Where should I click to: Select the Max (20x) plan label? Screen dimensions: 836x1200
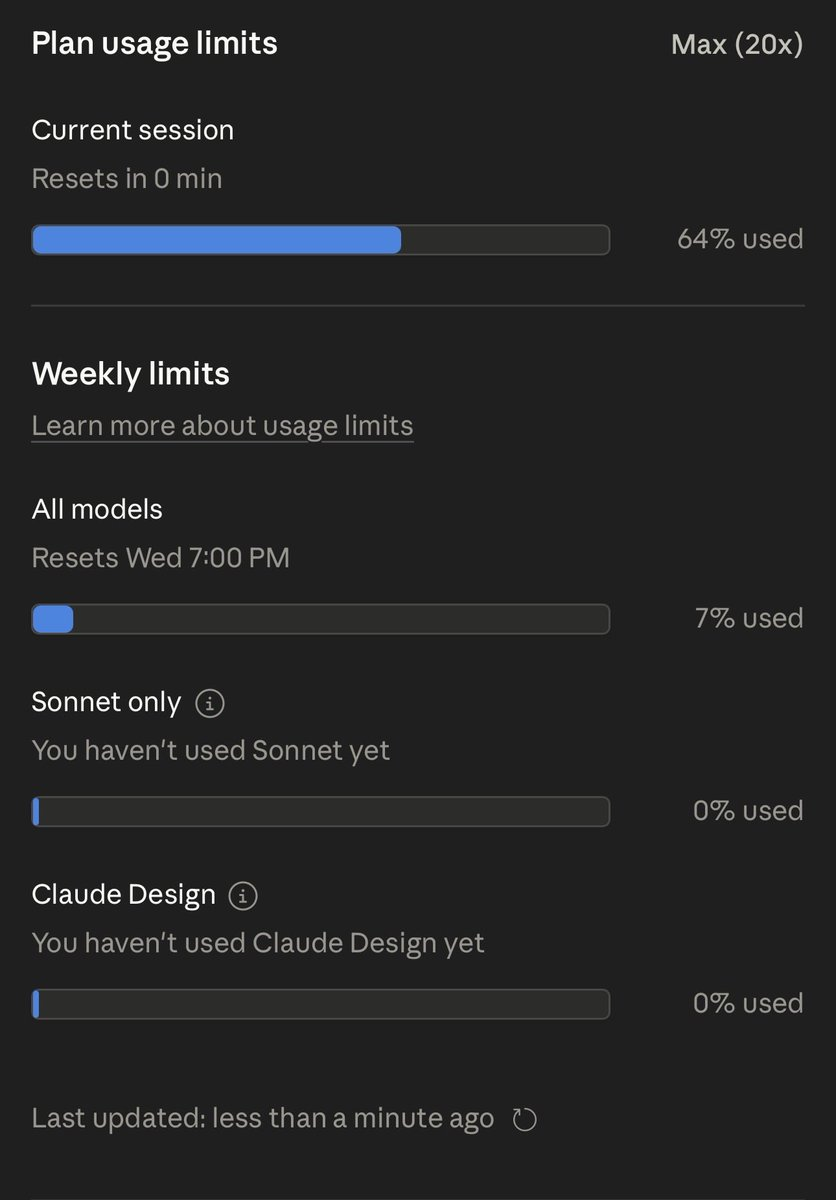tap(737, 45)
